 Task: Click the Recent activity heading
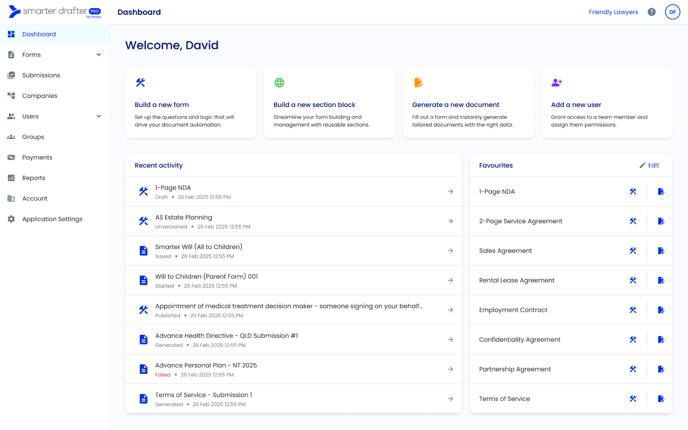coord(158,165)
